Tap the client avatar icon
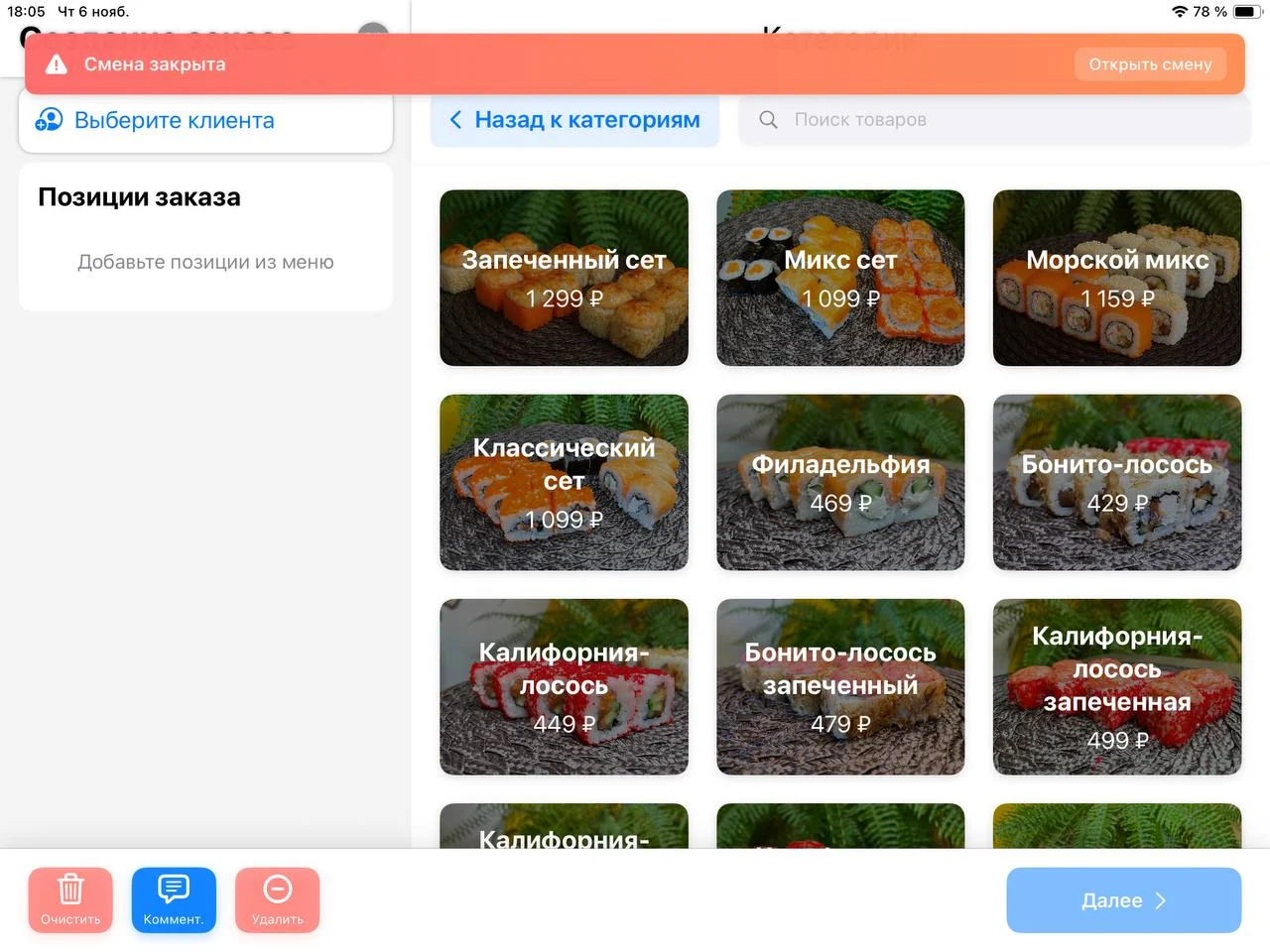This screenshot has width=1270, height=952. coord(49,120)
